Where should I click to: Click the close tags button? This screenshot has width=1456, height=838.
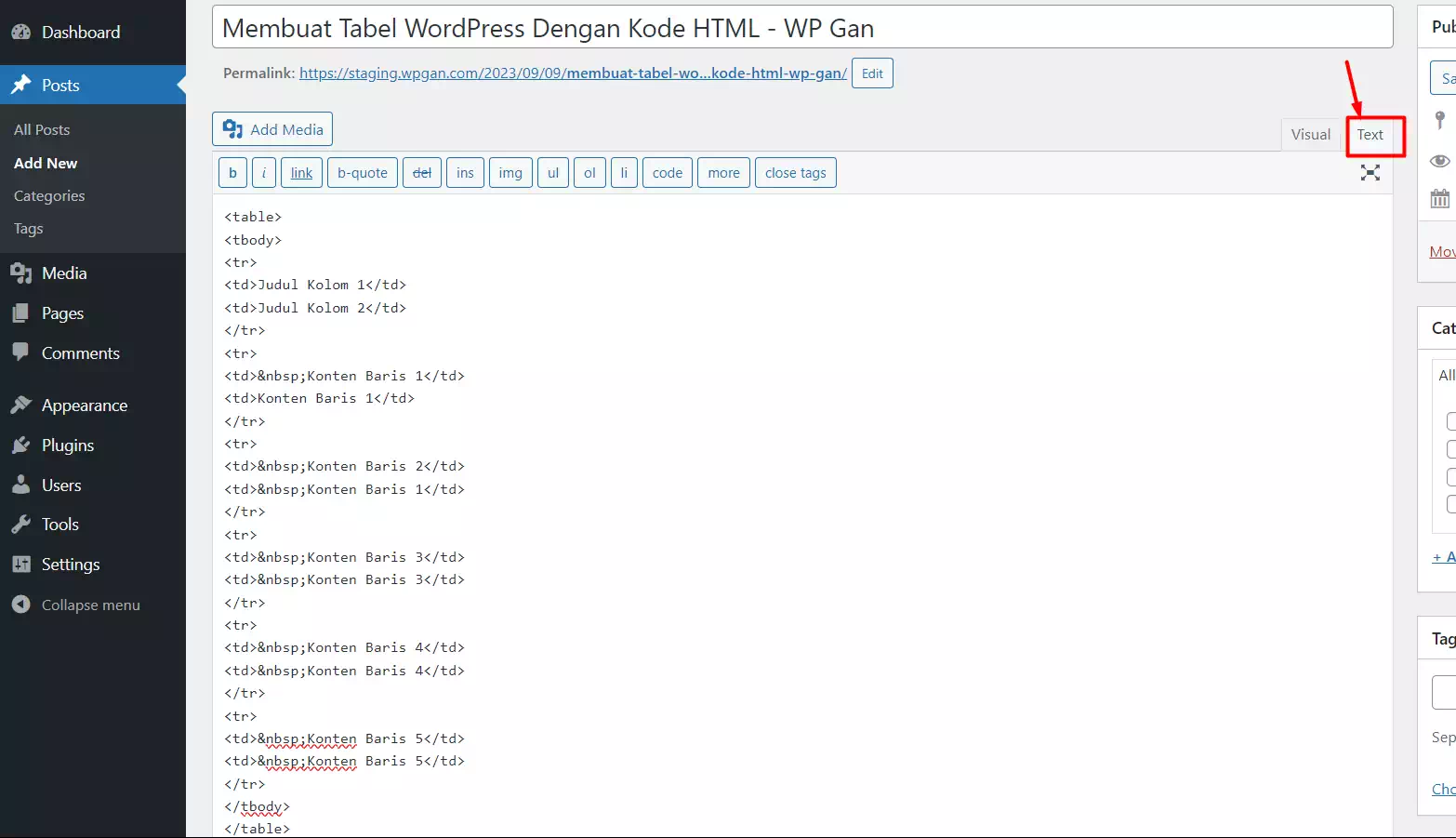796,173
